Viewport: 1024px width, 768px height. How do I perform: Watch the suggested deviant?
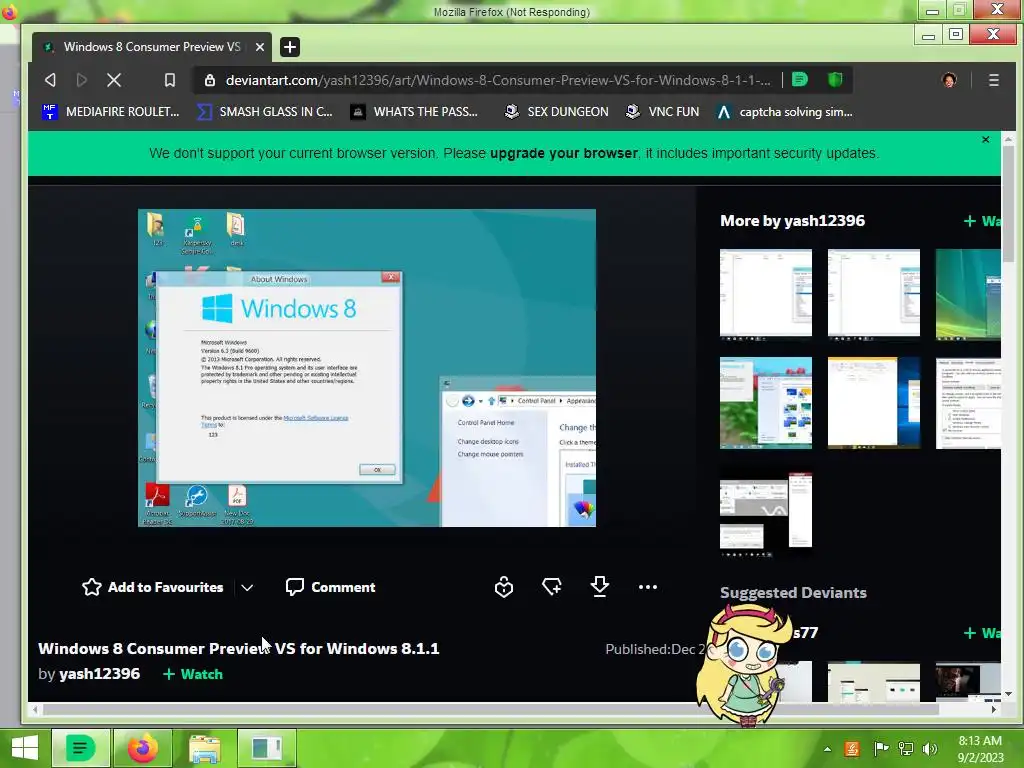click(x=982, y=633)
